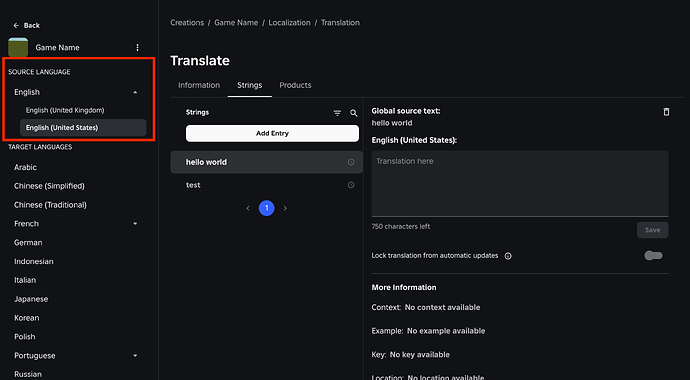Go to next page of strings
Image resolution: width=690 pixels, height=380 pixels.
coord(285,208)
